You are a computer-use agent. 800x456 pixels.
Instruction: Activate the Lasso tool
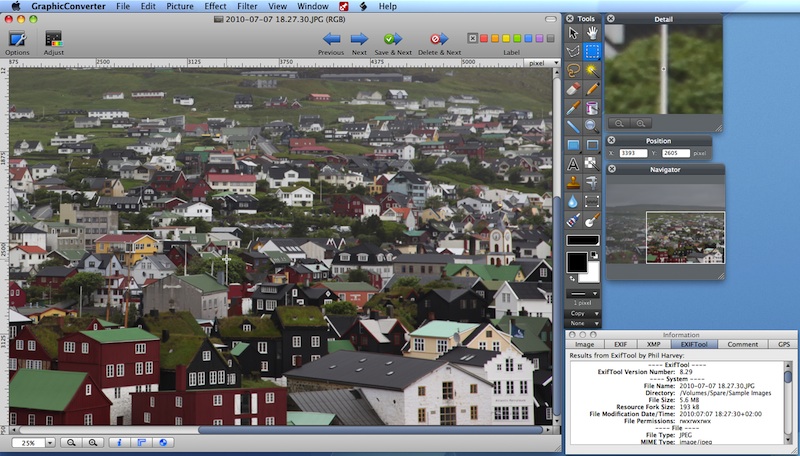pyautogui.click(x=573, y=70)
